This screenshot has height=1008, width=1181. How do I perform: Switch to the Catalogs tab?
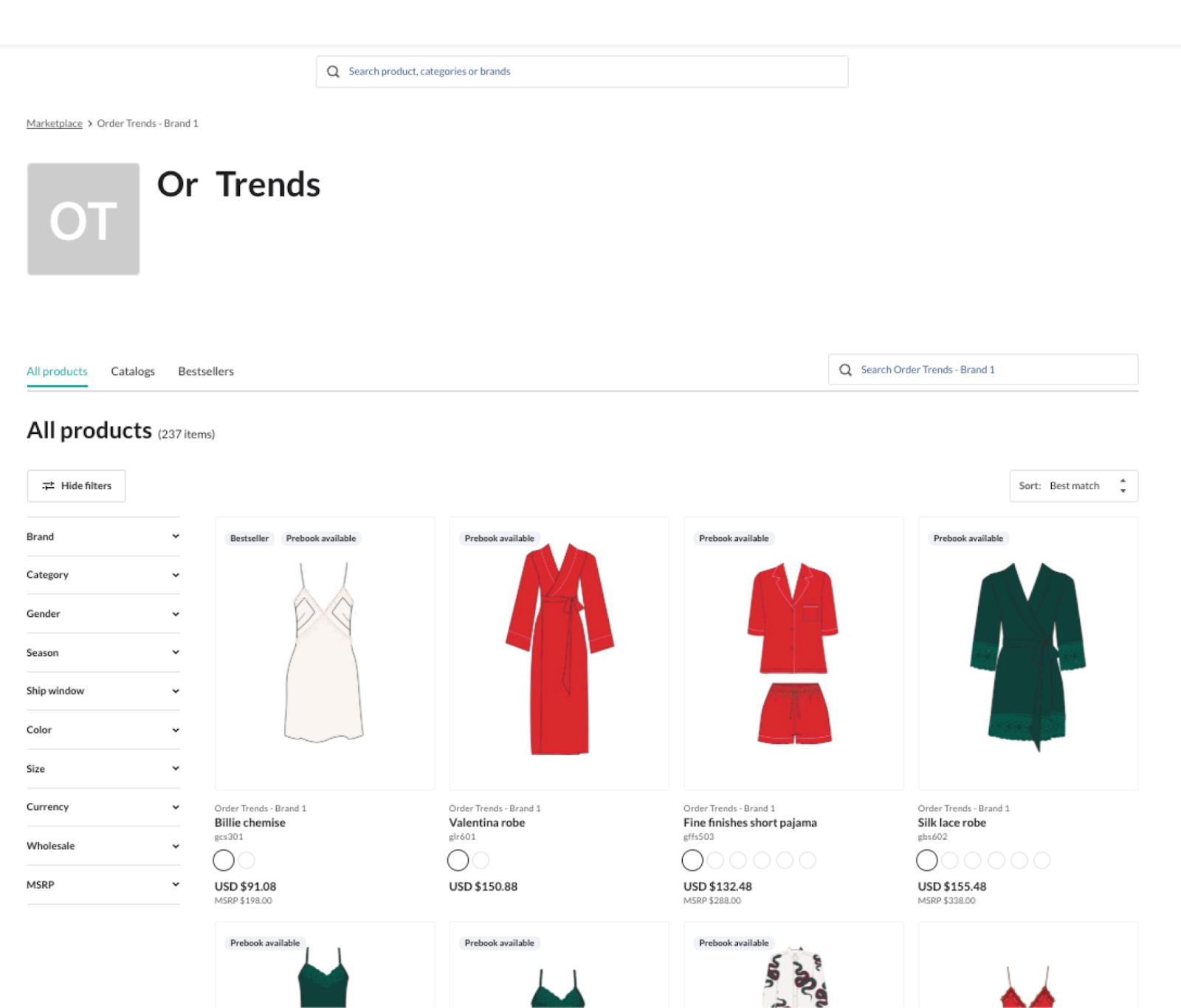coord(133,371)
